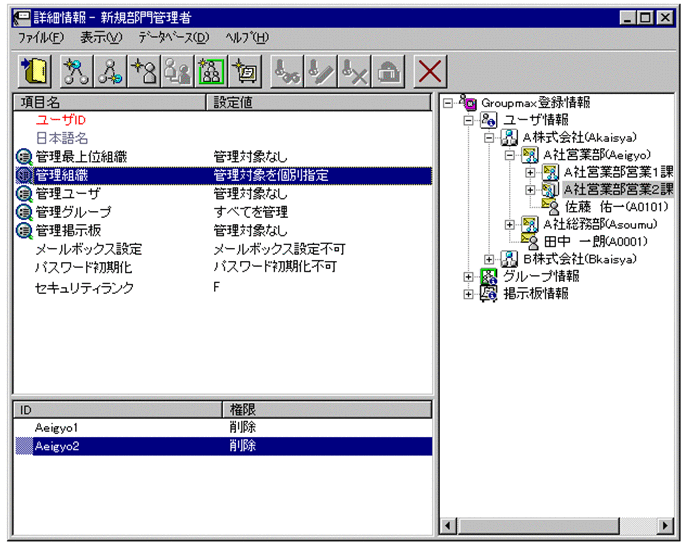Select the Aeigyo1 ID row

(223, 427)
